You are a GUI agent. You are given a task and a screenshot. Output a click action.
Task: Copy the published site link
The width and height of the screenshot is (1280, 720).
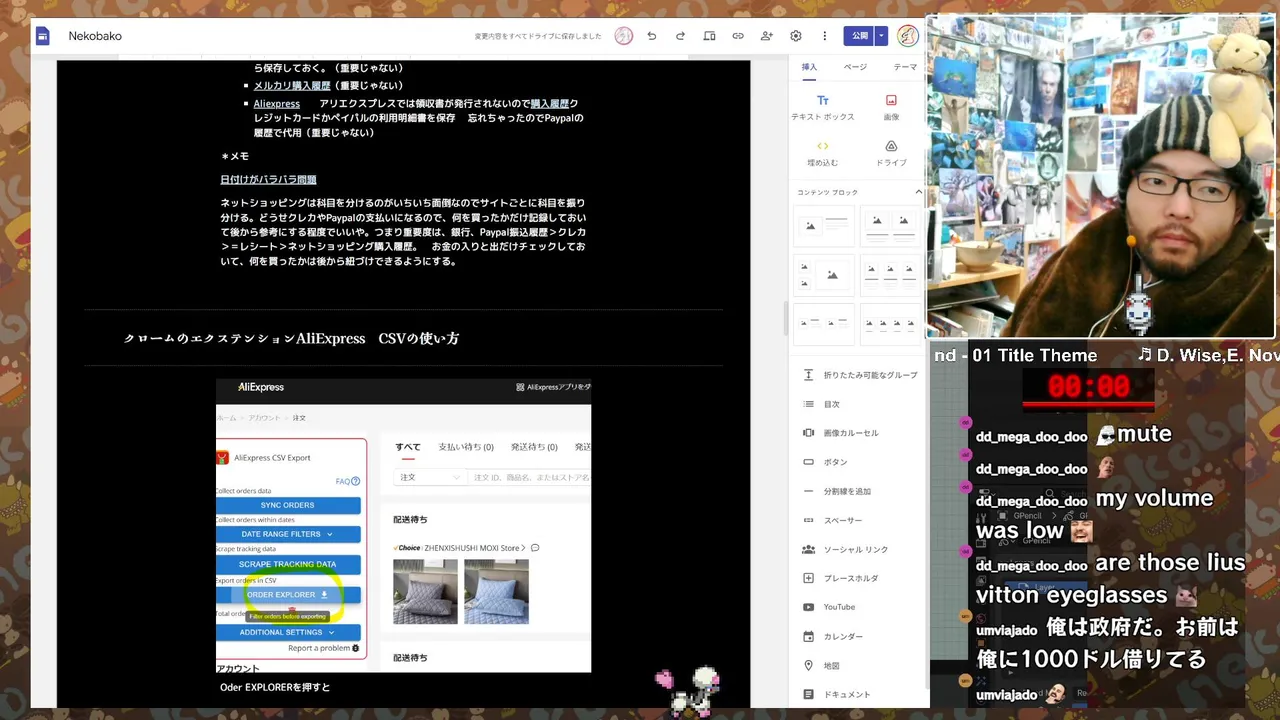pos(738,36)
